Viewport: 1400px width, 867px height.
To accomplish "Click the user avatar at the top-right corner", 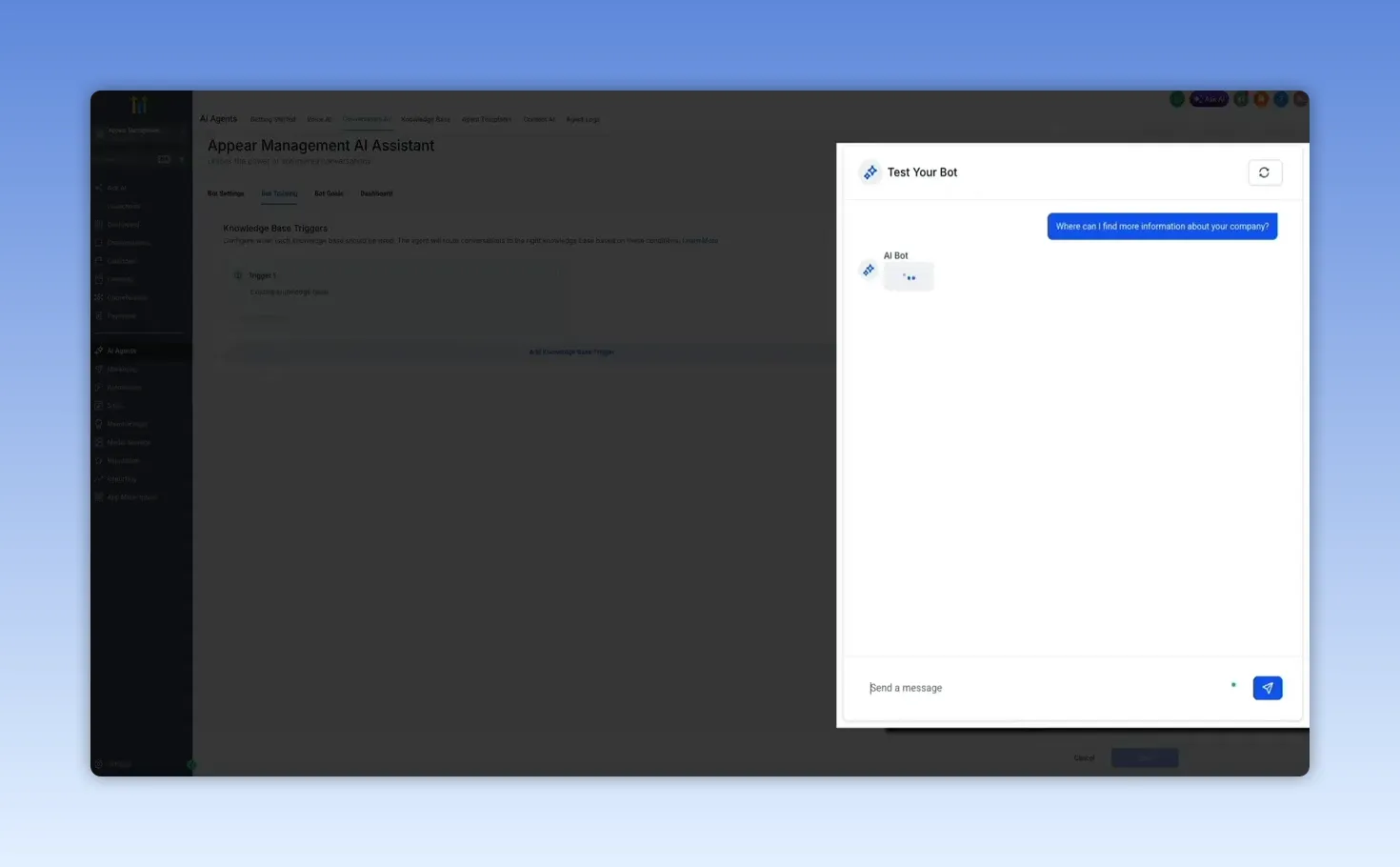I will pyautogui.click(x=1300, y=99).
